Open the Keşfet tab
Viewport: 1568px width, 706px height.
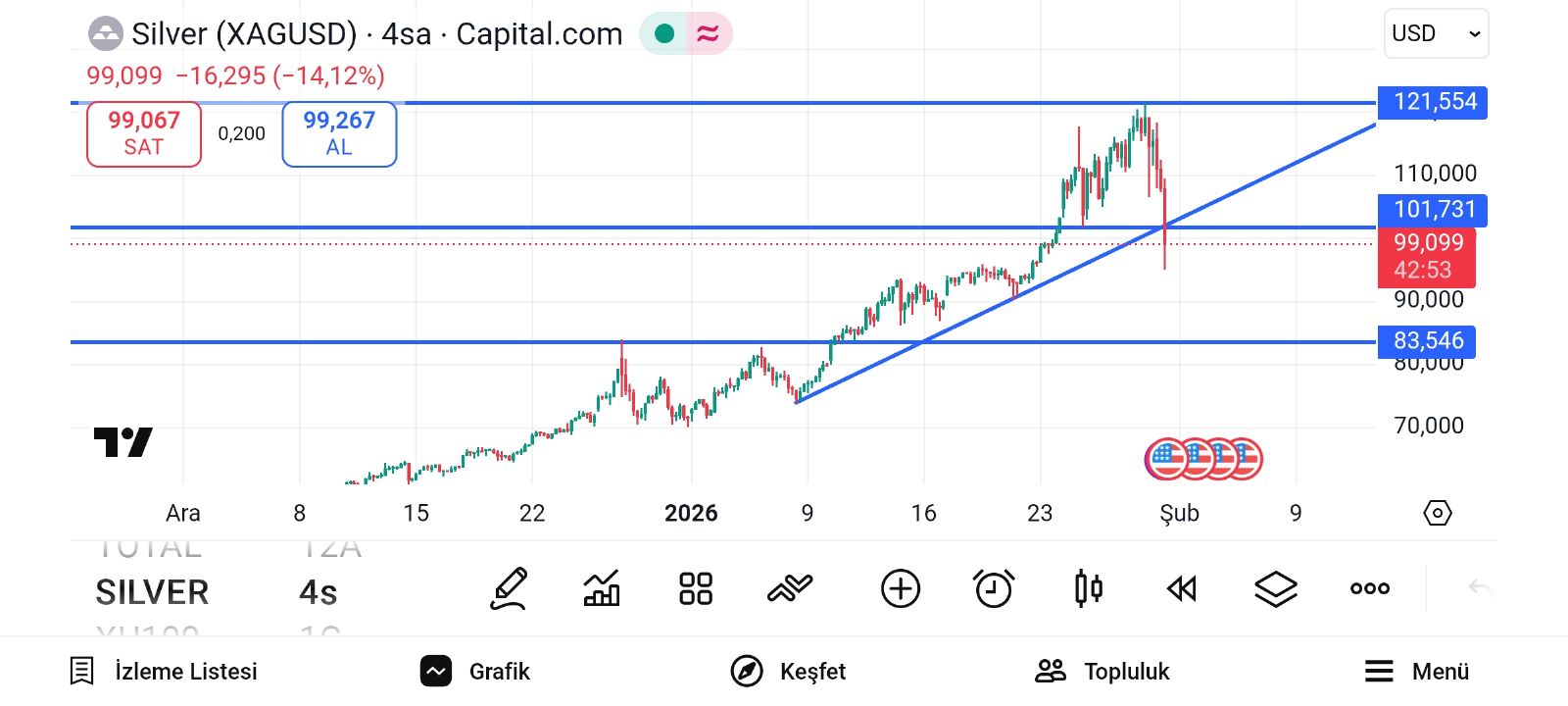coord(789,672)
